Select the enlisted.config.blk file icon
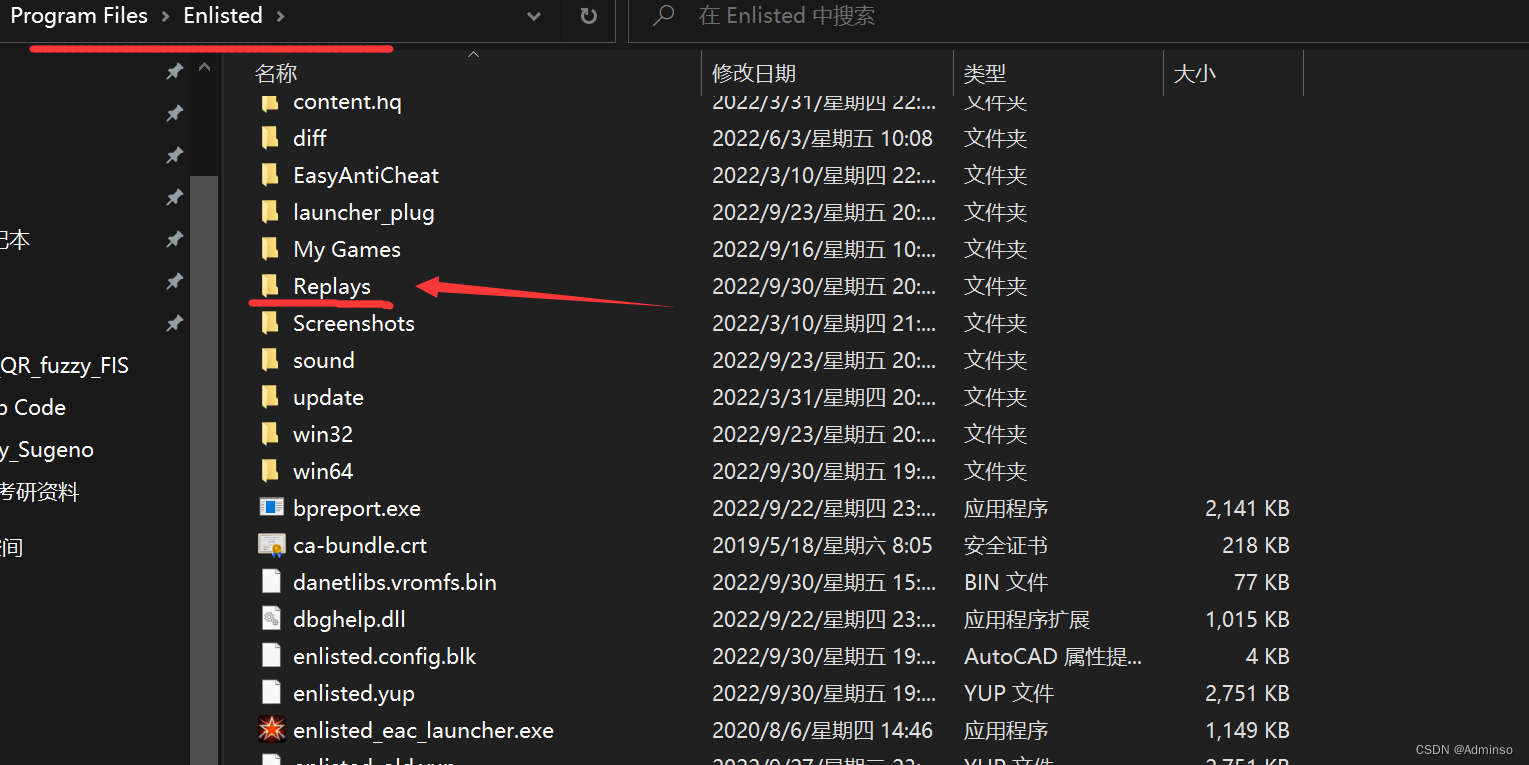 click(271, 656)
